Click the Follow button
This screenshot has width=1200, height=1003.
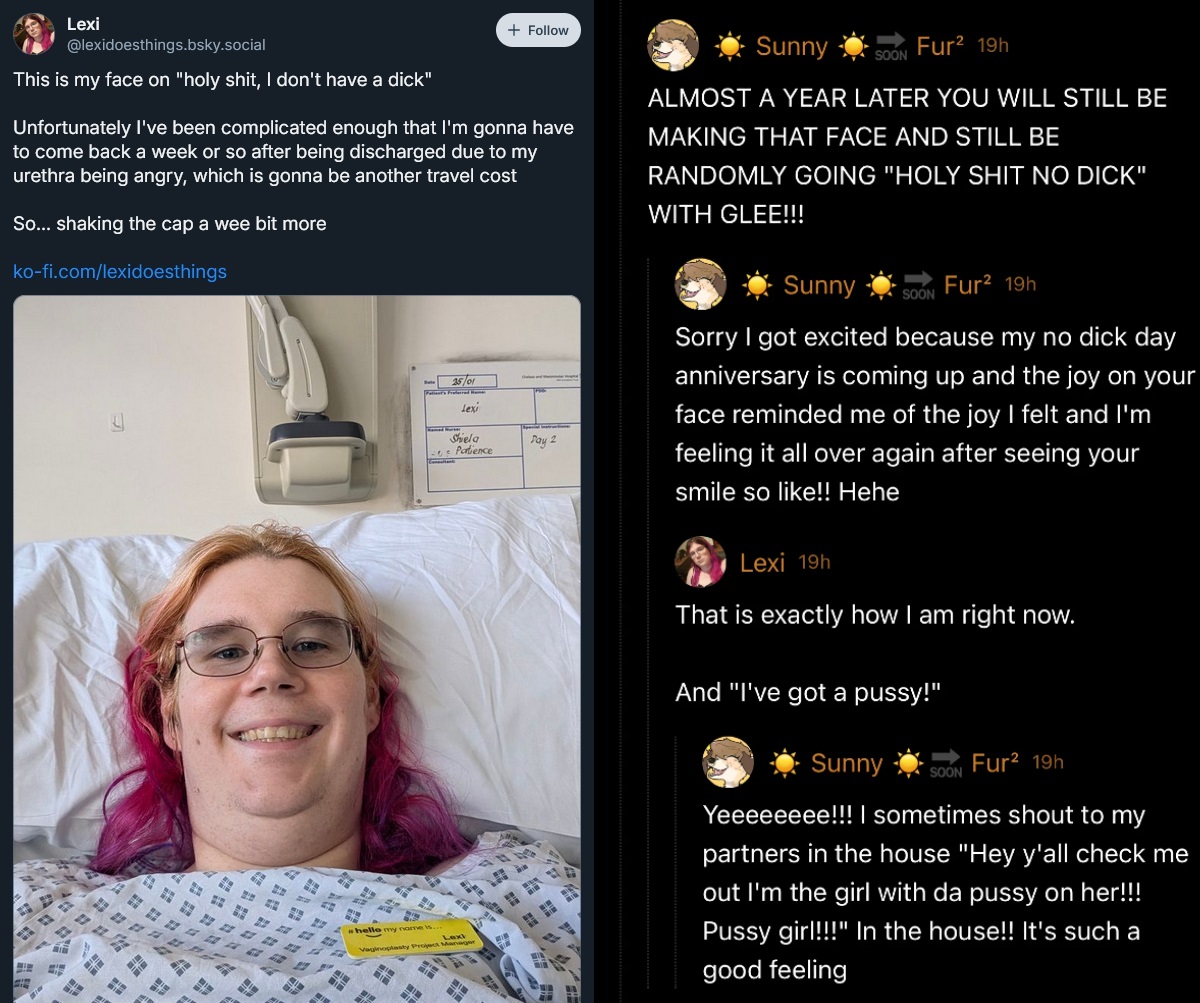[x=538, y=30]
